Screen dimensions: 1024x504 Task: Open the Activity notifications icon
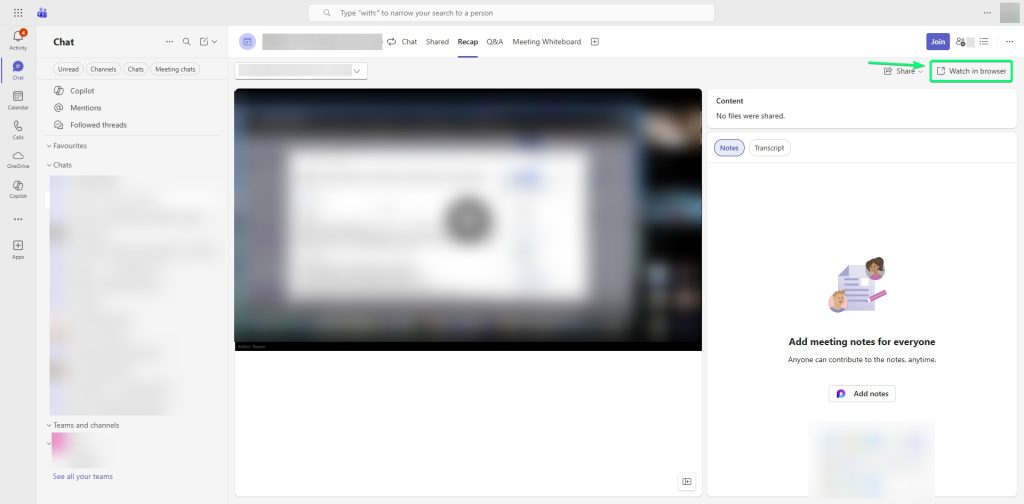pos(18,38)
